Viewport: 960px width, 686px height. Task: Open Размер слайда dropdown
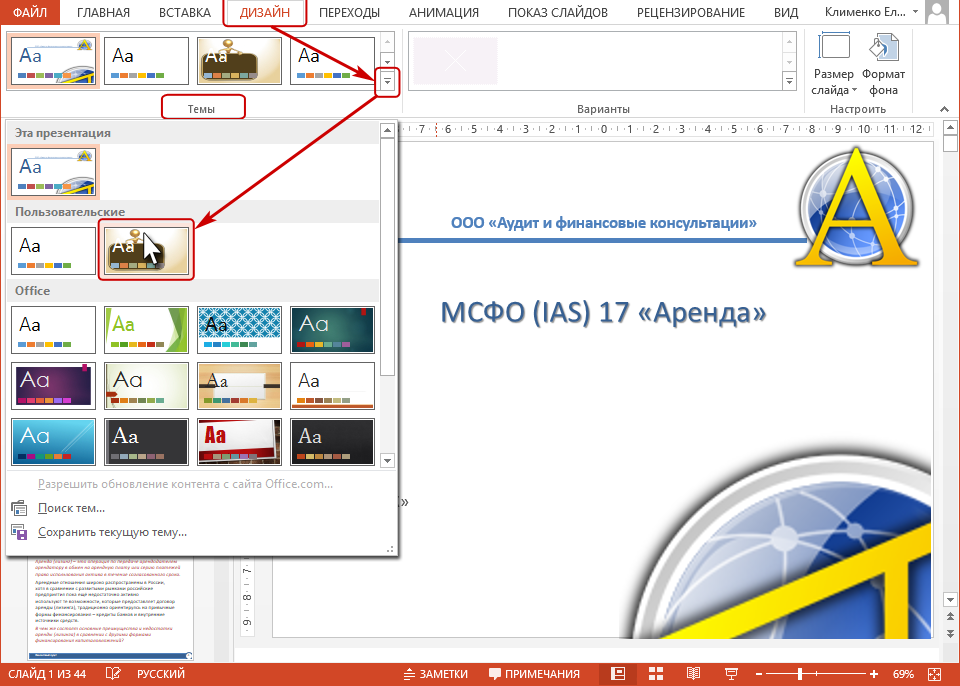833,65
